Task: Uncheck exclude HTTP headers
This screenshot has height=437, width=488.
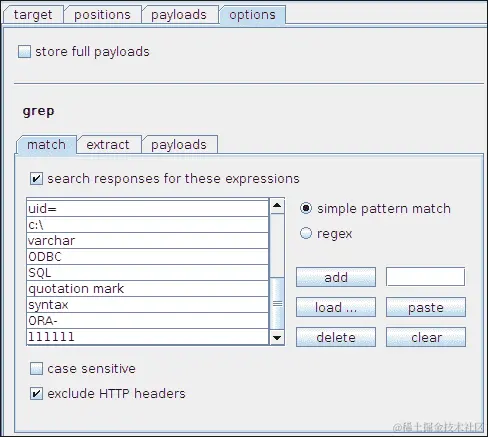Action: (36, 394)
